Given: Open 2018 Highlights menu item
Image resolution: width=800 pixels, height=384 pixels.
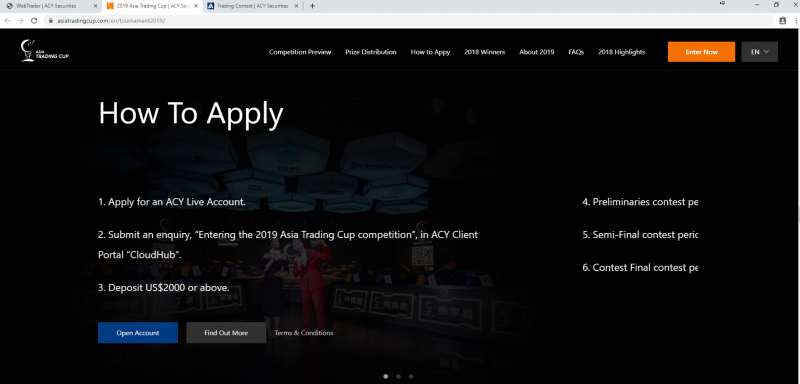Looking at the screenshot, I should [x=621, y=52].
